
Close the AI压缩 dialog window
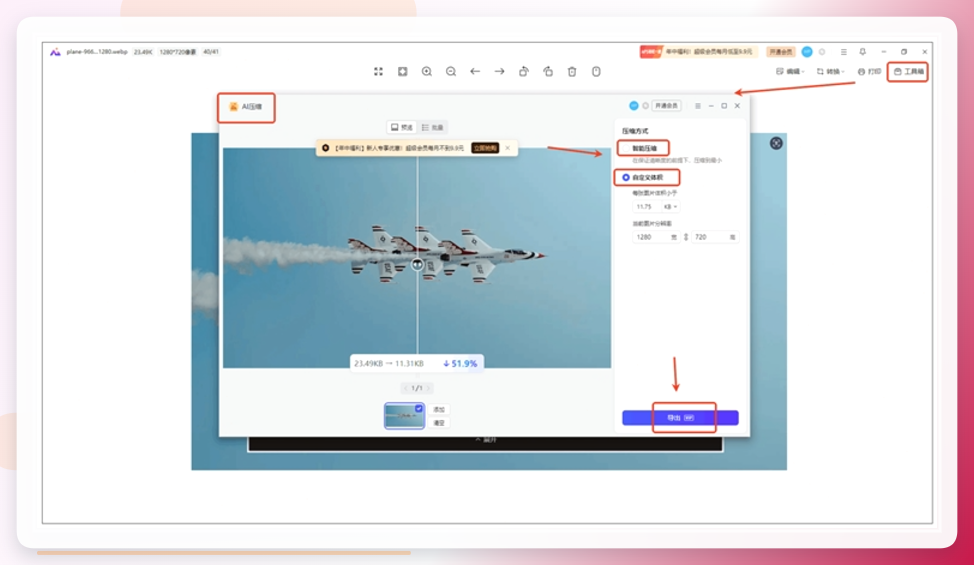point(737,106)
